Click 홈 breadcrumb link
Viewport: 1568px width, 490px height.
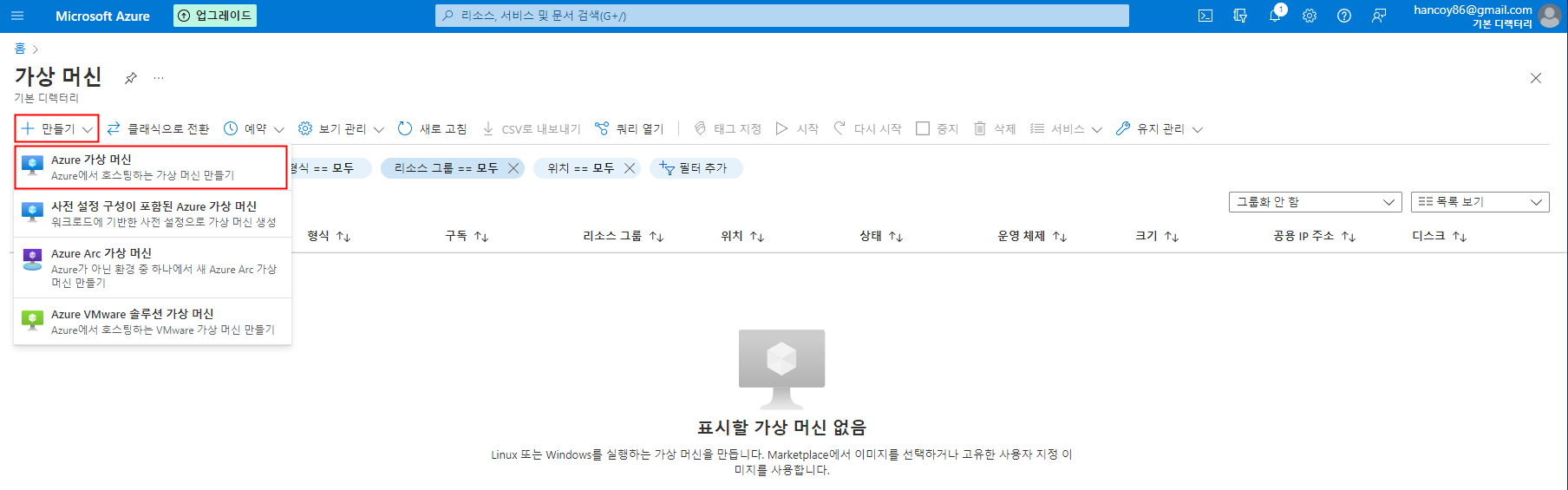[20, 49]
